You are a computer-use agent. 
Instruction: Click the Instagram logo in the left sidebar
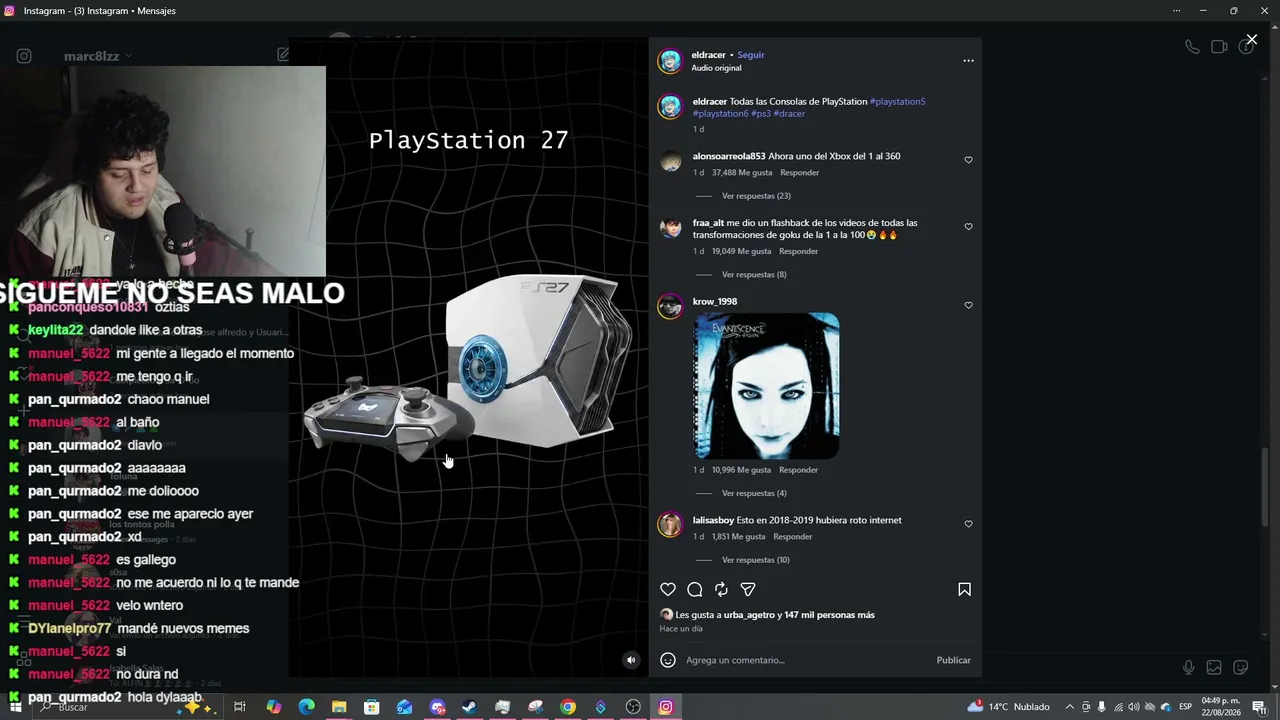24,56
